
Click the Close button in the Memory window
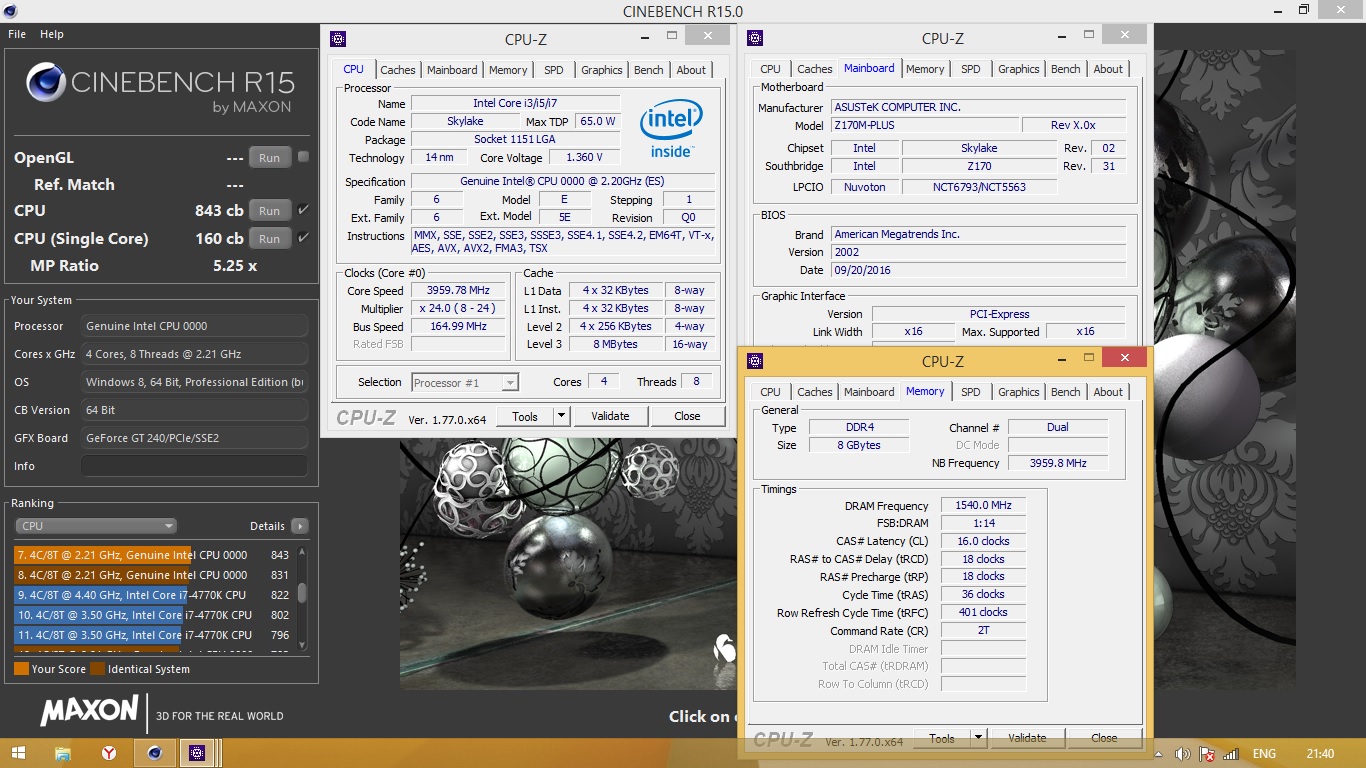(1105, 738)
